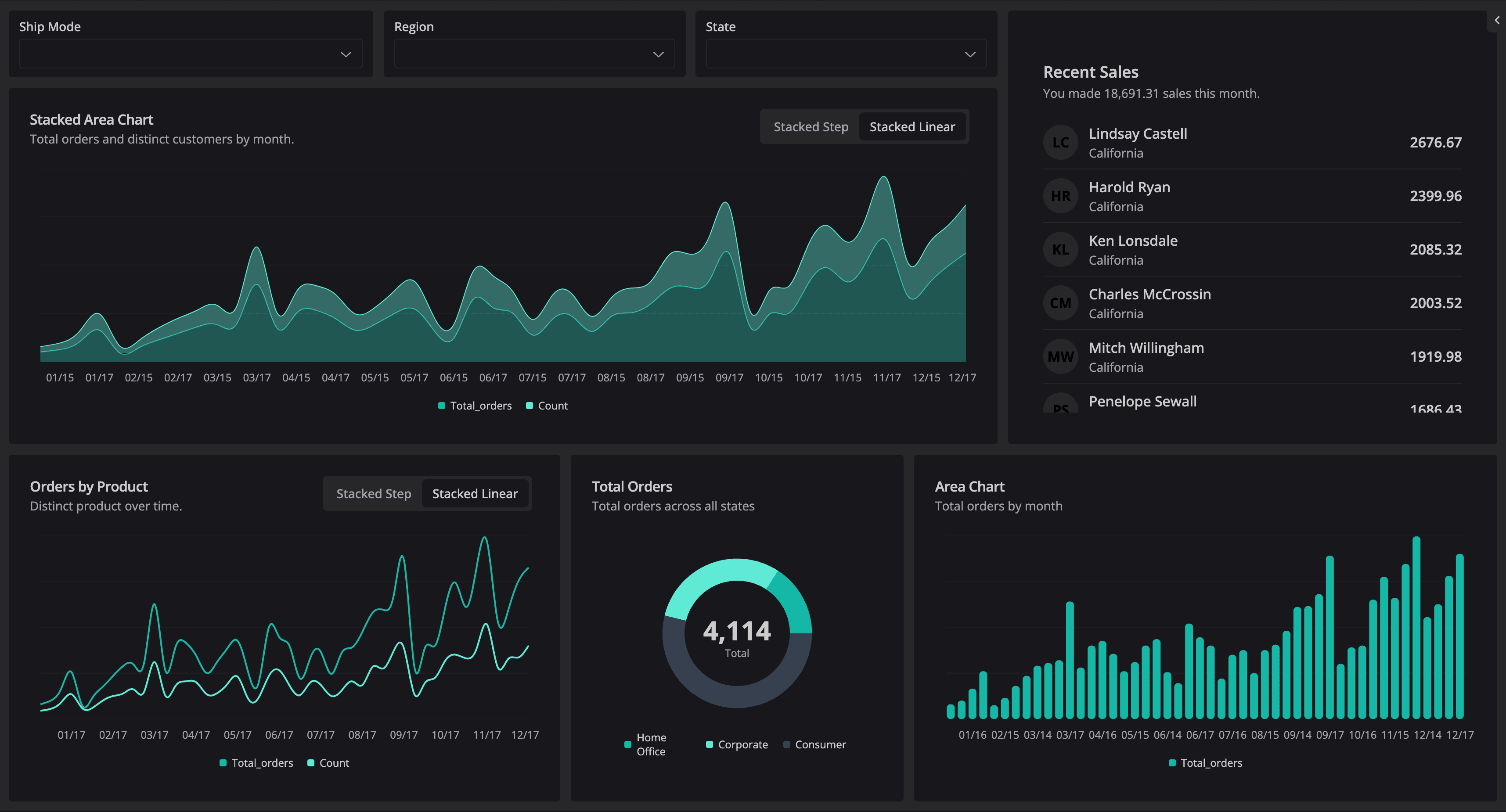Viewport: 1506px width, 812px height.
Task: Click the 03/17 label on Stacked Area Chart
Action: 257,377
